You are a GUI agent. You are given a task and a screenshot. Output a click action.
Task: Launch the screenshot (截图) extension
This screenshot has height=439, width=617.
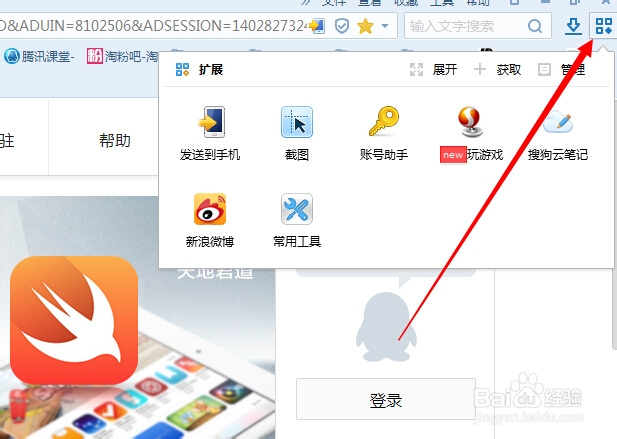coord(297,133)
